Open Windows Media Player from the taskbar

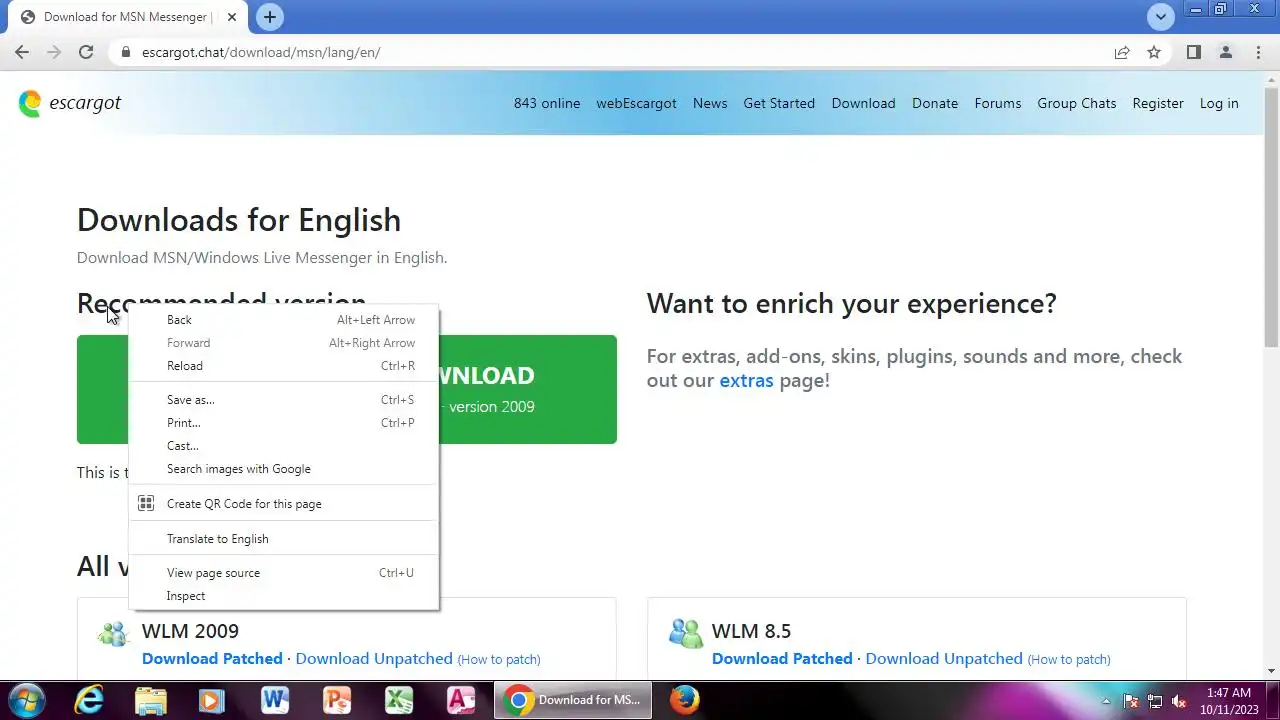[x=212, y=700]
